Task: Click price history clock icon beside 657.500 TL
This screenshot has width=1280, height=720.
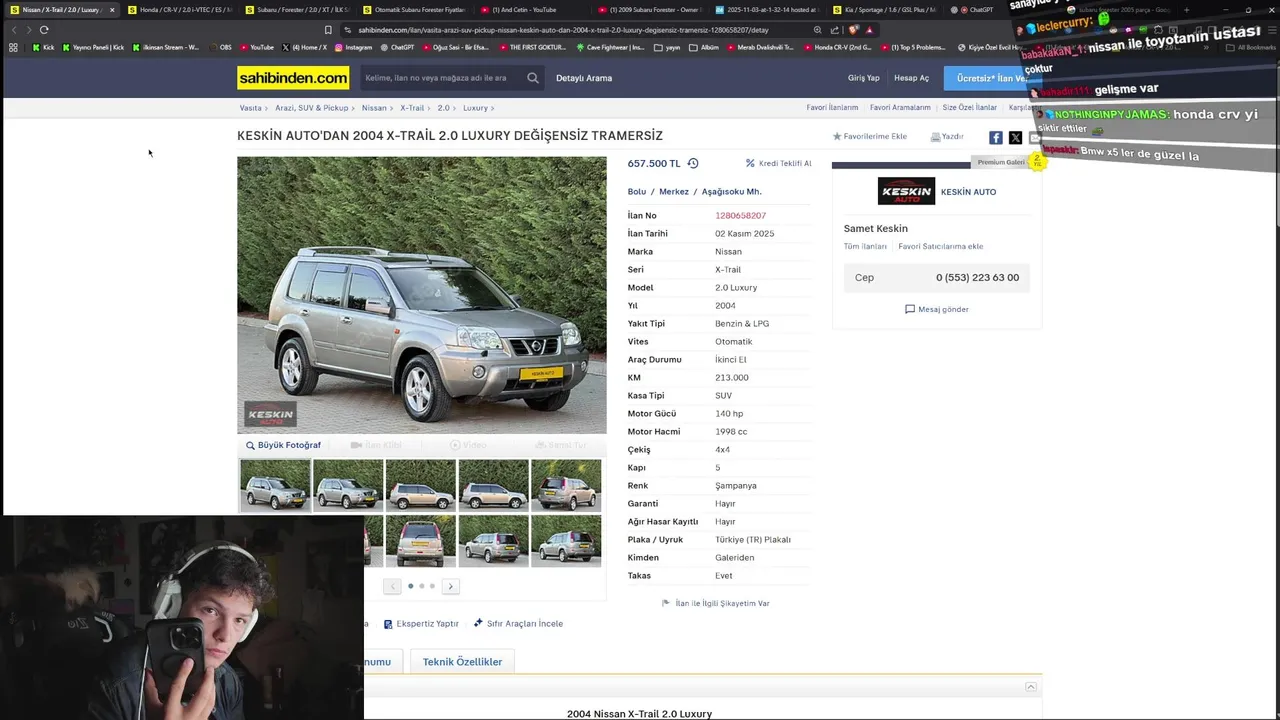Action: click(693, 164)
